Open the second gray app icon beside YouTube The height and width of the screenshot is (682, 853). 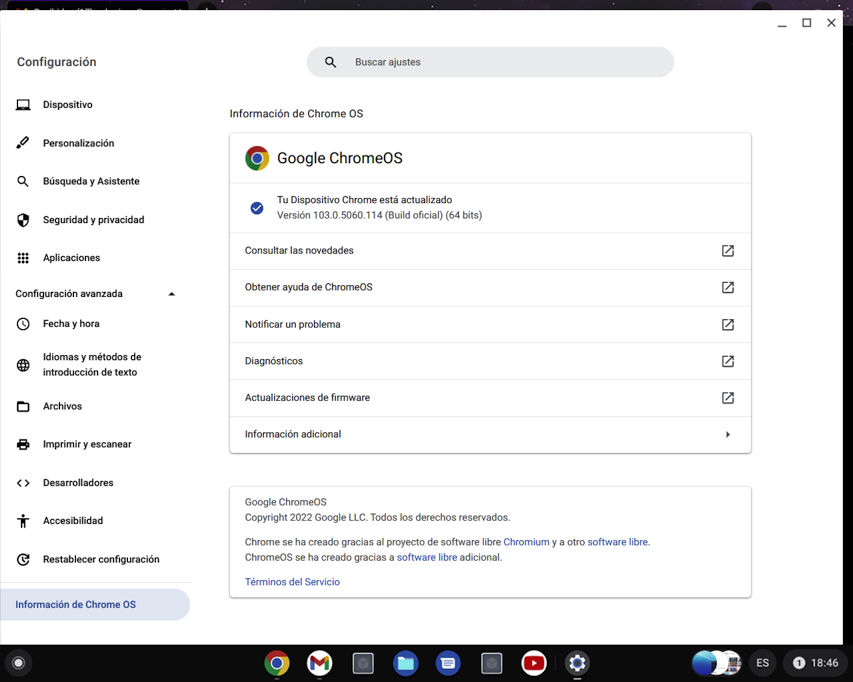click(x=491, y=663)
